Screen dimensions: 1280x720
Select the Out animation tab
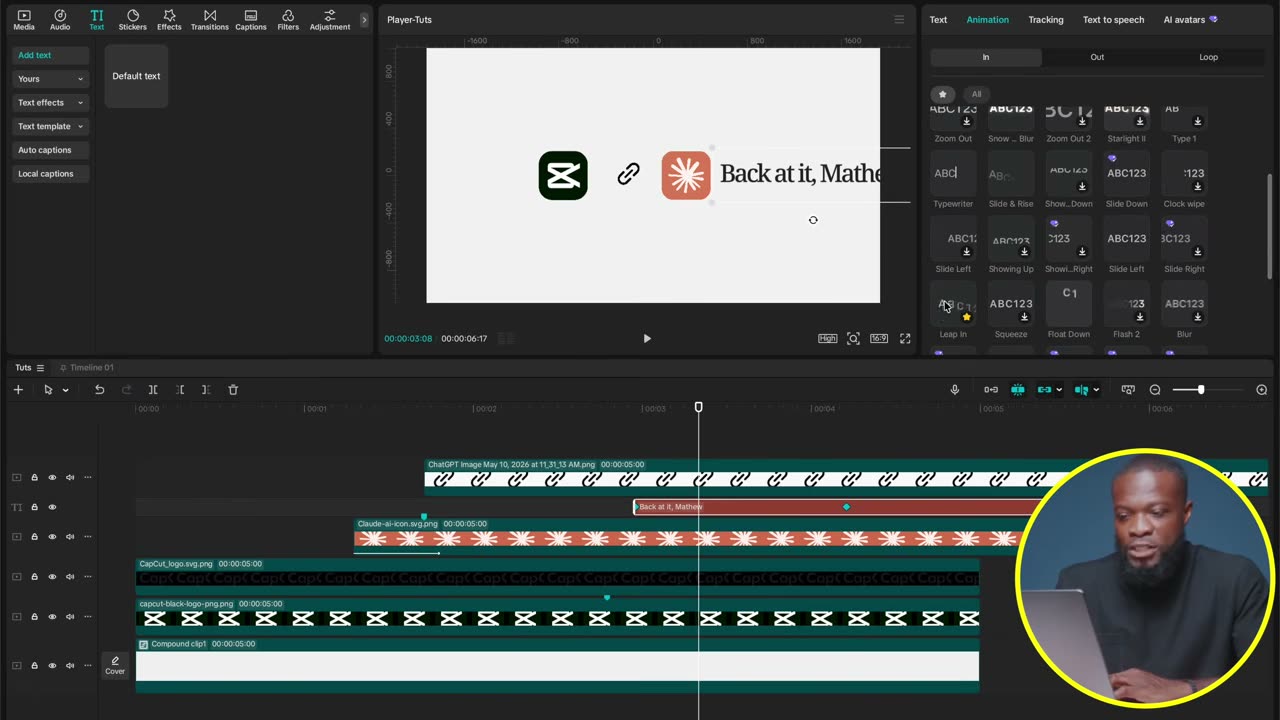pyautogui.click(x=1097, y=57)
